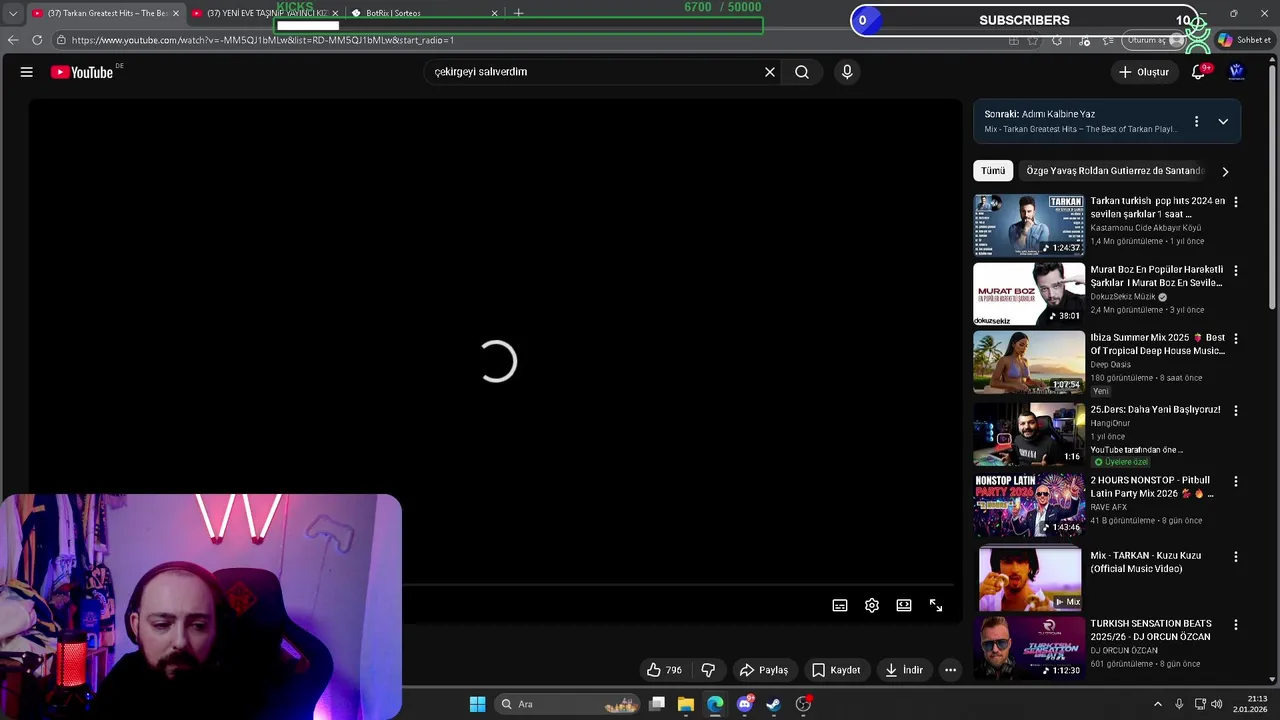Go to YouTube home via logo
Viewport: 1280px width, 720px height.
[x=82, y=72]
